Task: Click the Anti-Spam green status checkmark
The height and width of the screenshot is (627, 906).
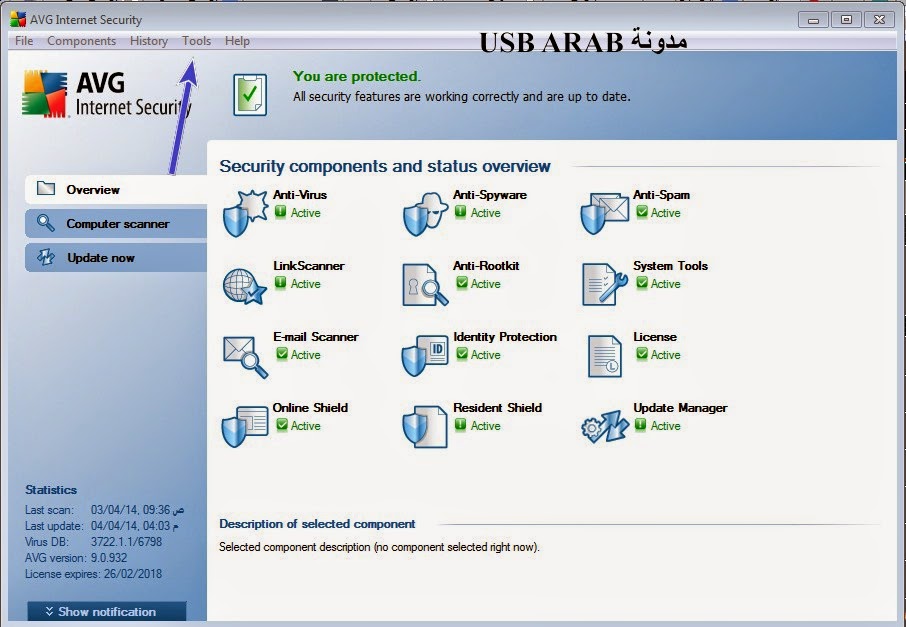Action: pos(641,212)
